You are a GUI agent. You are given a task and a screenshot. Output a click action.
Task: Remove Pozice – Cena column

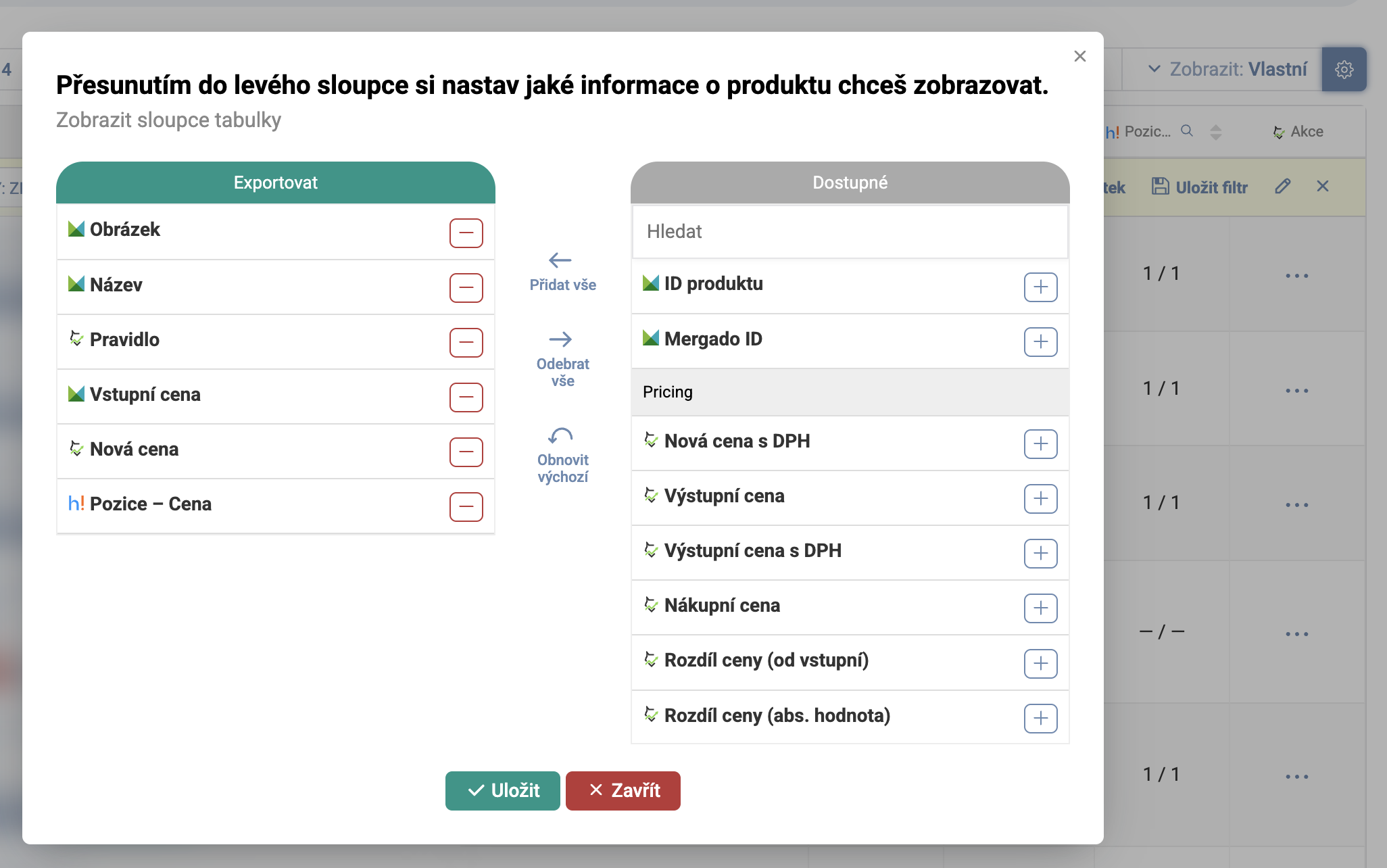tap(466, 507)
